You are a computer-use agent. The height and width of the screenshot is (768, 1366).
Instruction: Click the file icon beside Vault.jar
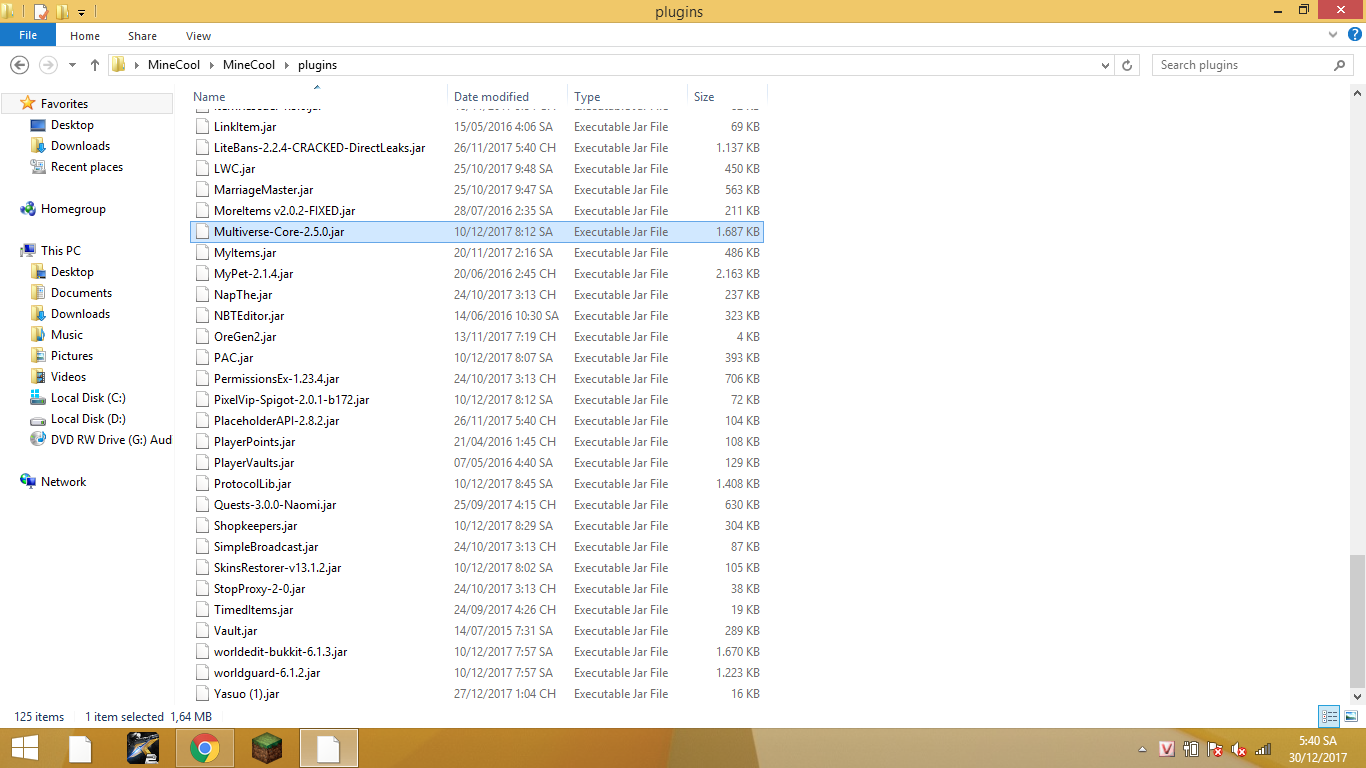202,631
